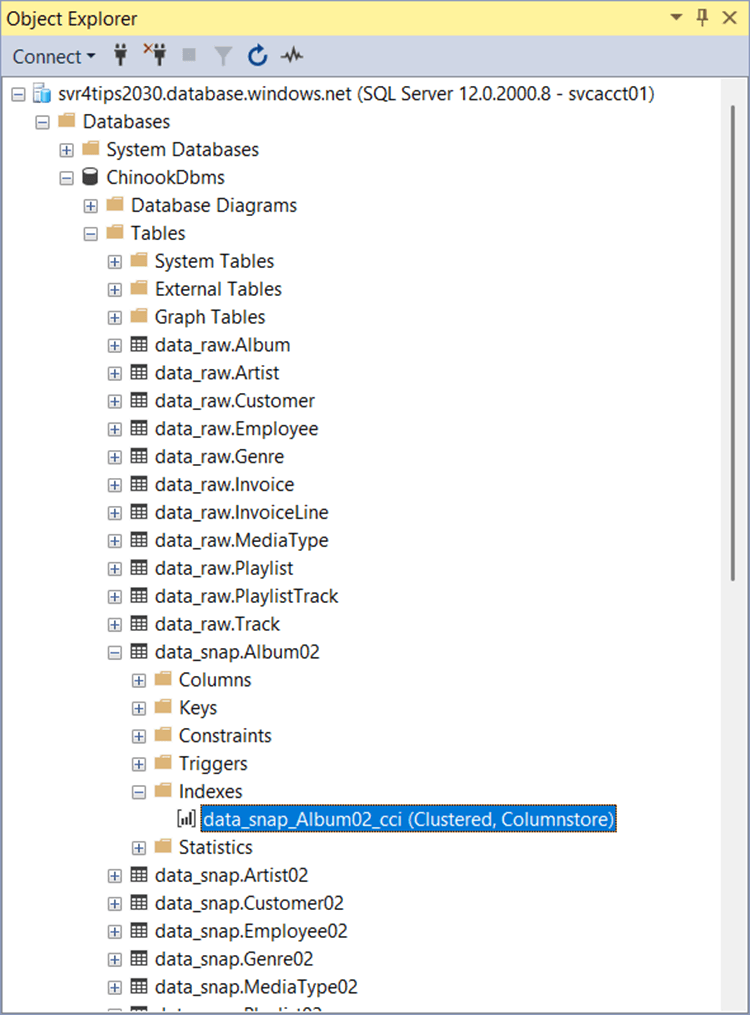This screenshot has height=1015, width=750.
Task: Open the window position dropdown arrow
Action: (x=676, y=18)
